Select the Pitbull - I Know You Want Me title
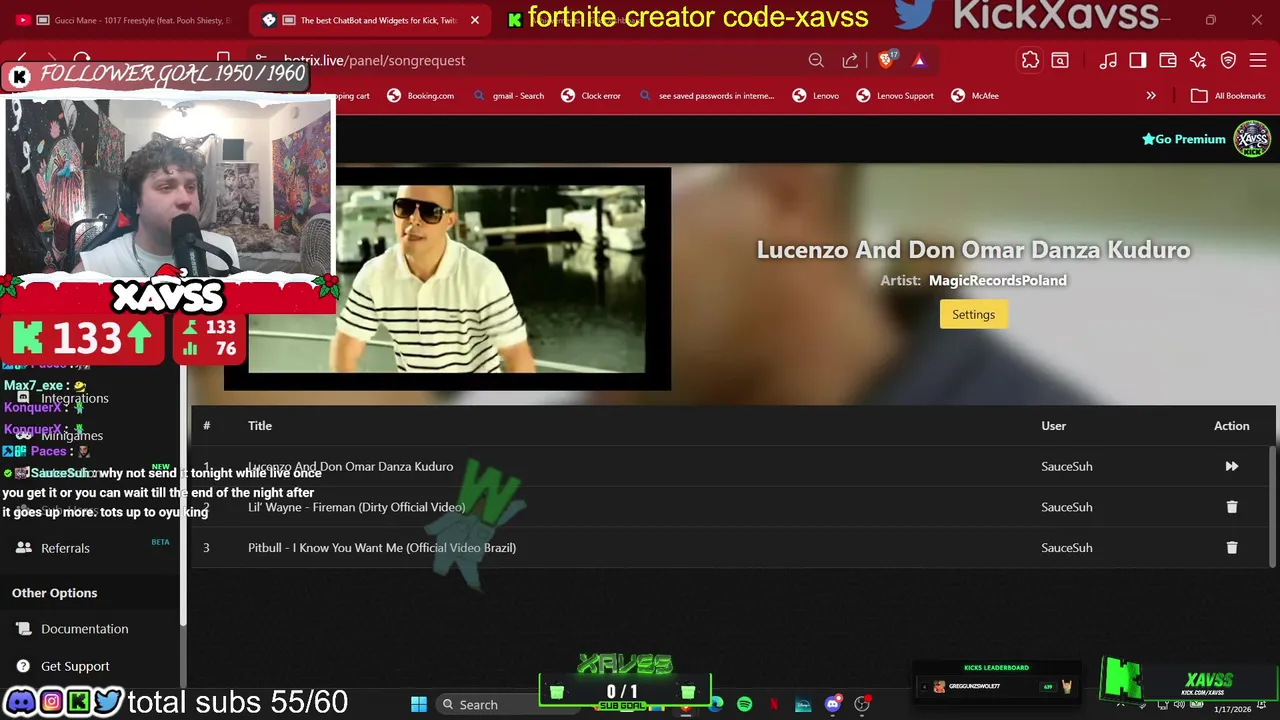1280x720 pixels. [382, 548]
